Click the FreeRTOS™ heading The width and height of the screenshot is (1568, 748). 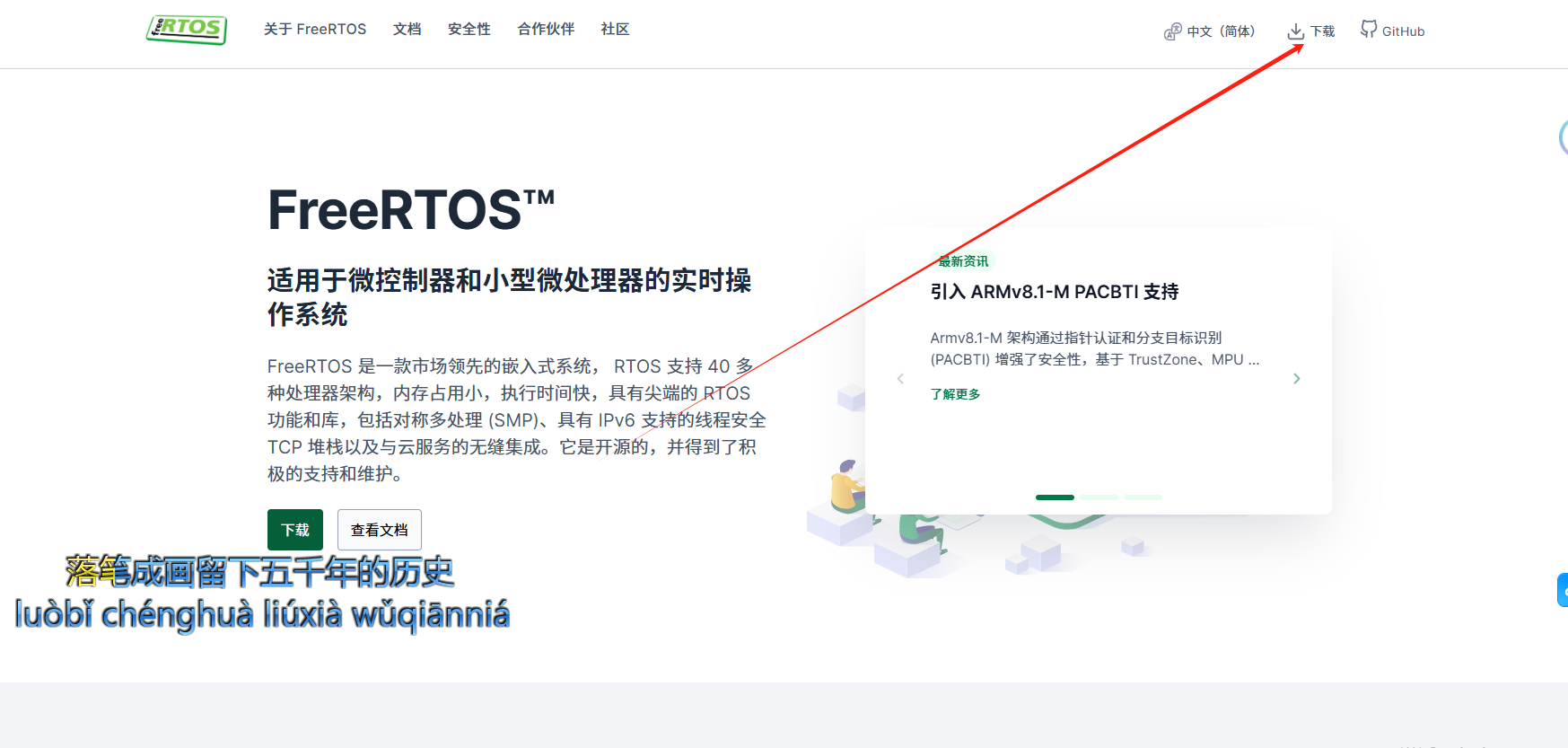click(x=411, y=210)
